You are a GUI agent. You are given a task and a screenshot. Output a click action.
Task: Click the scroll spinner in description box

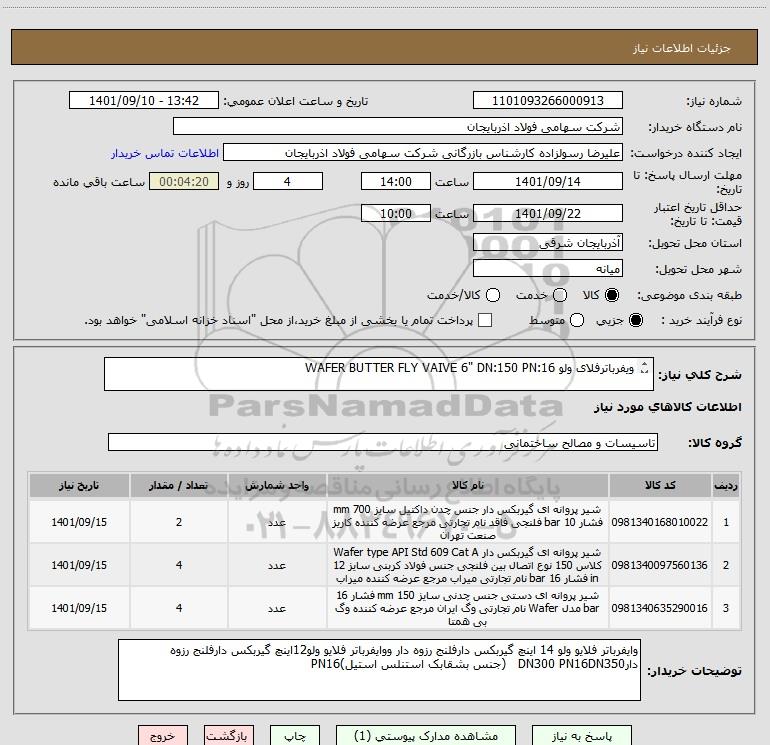[x=644, y=367]
